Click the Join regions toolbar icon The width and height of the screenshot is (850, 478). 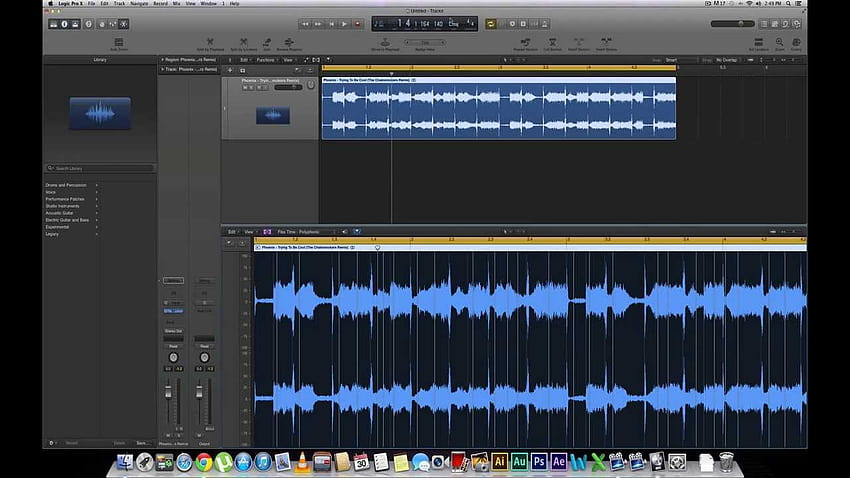267,44
